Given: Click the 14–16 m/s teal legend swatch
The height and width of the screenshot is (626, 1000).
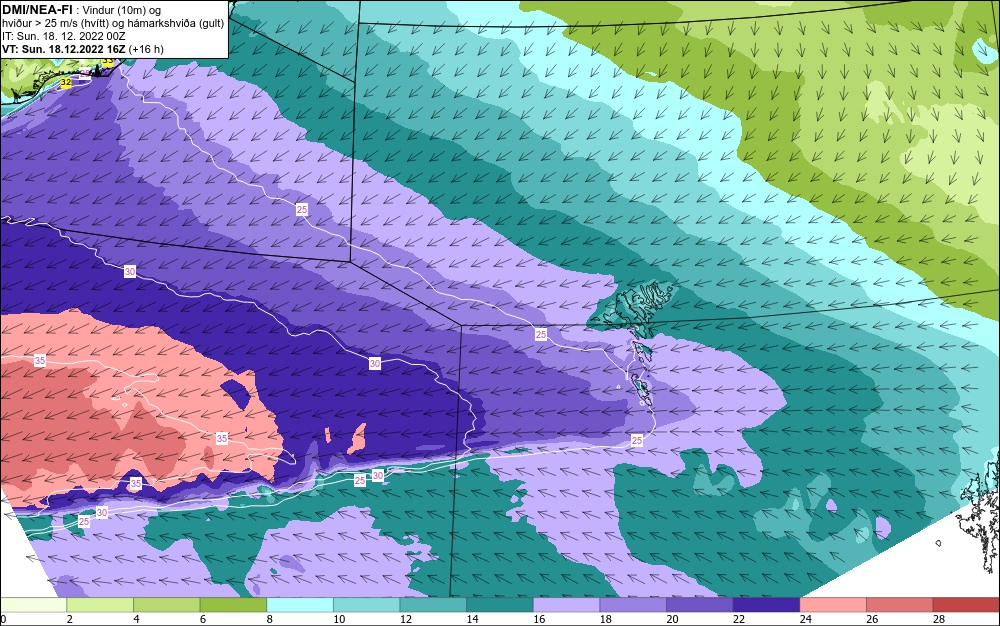Looking at the screenshot, I should click(500, 605).
